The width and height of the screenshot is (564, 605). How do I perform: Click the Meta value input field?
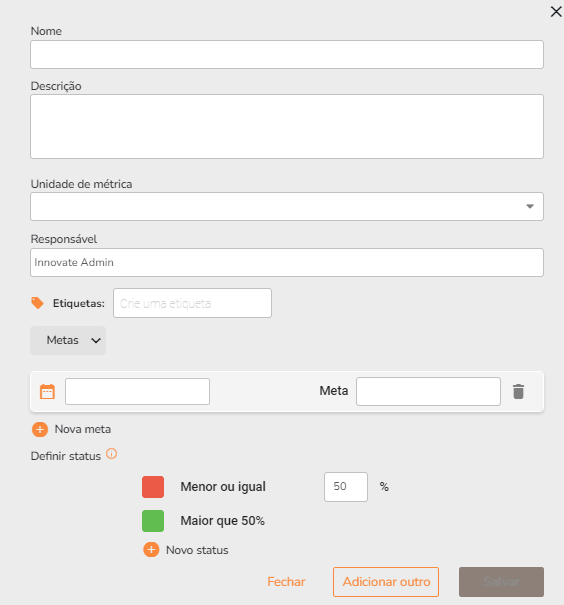tap(428, 391)
